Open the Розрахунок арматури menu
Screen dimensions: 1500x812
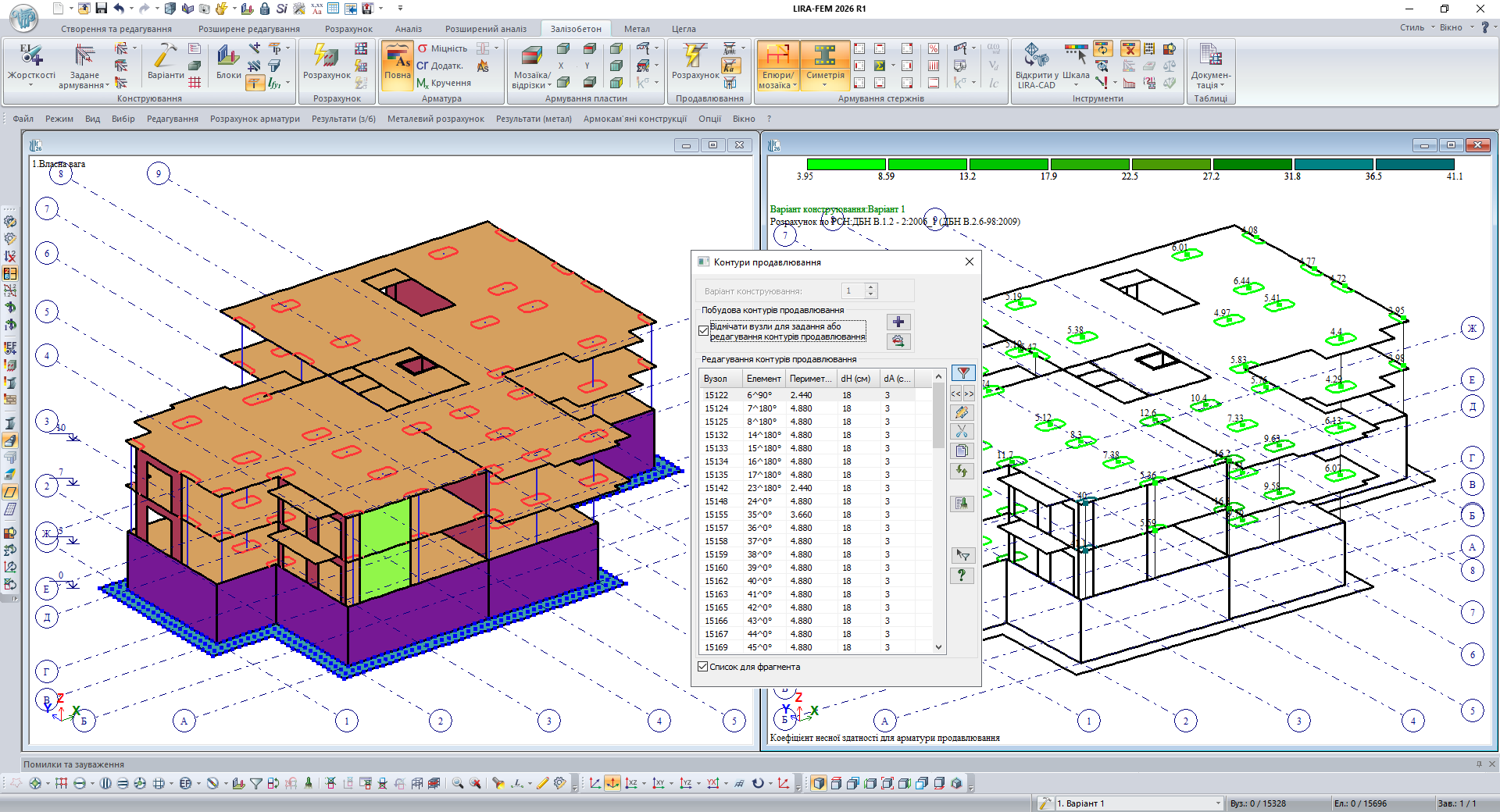click(x=255, y=119)
